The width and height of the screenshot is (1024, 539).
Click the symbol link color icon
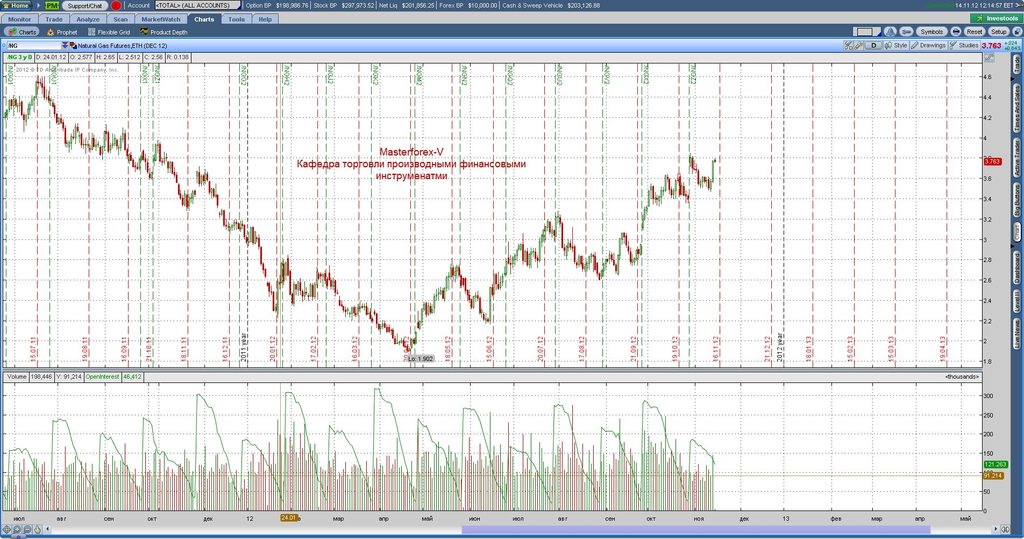tap(72, 46)
